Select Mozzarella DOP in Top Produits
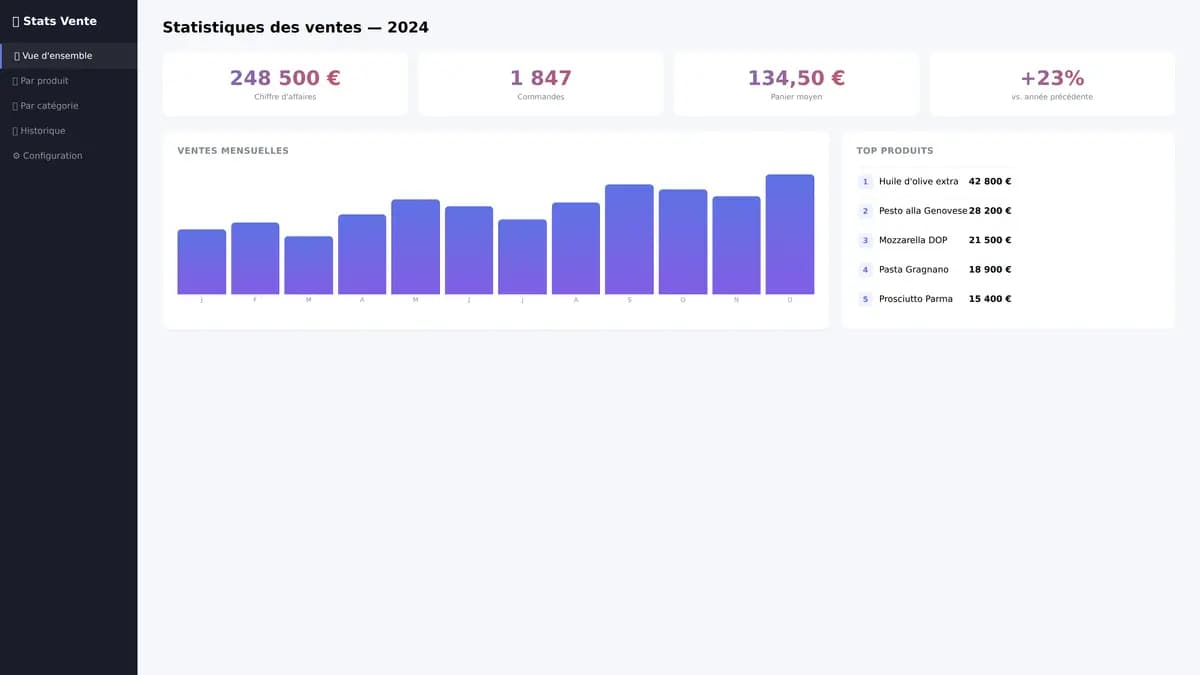This screenshot has height=675, width=1200. click(x=911, y=239)
